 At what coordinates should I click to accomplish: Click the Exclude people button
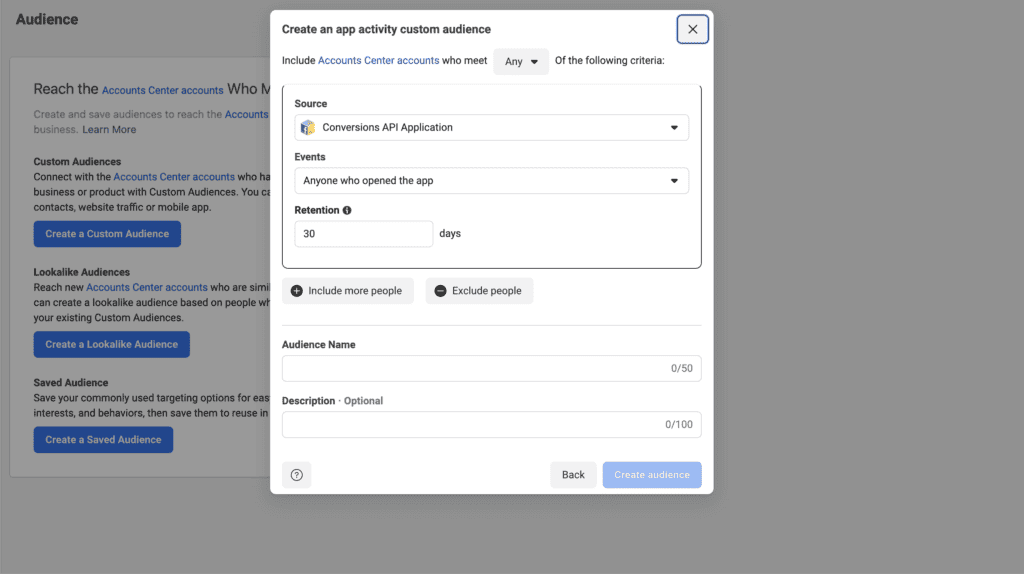(x=479, y=291)
